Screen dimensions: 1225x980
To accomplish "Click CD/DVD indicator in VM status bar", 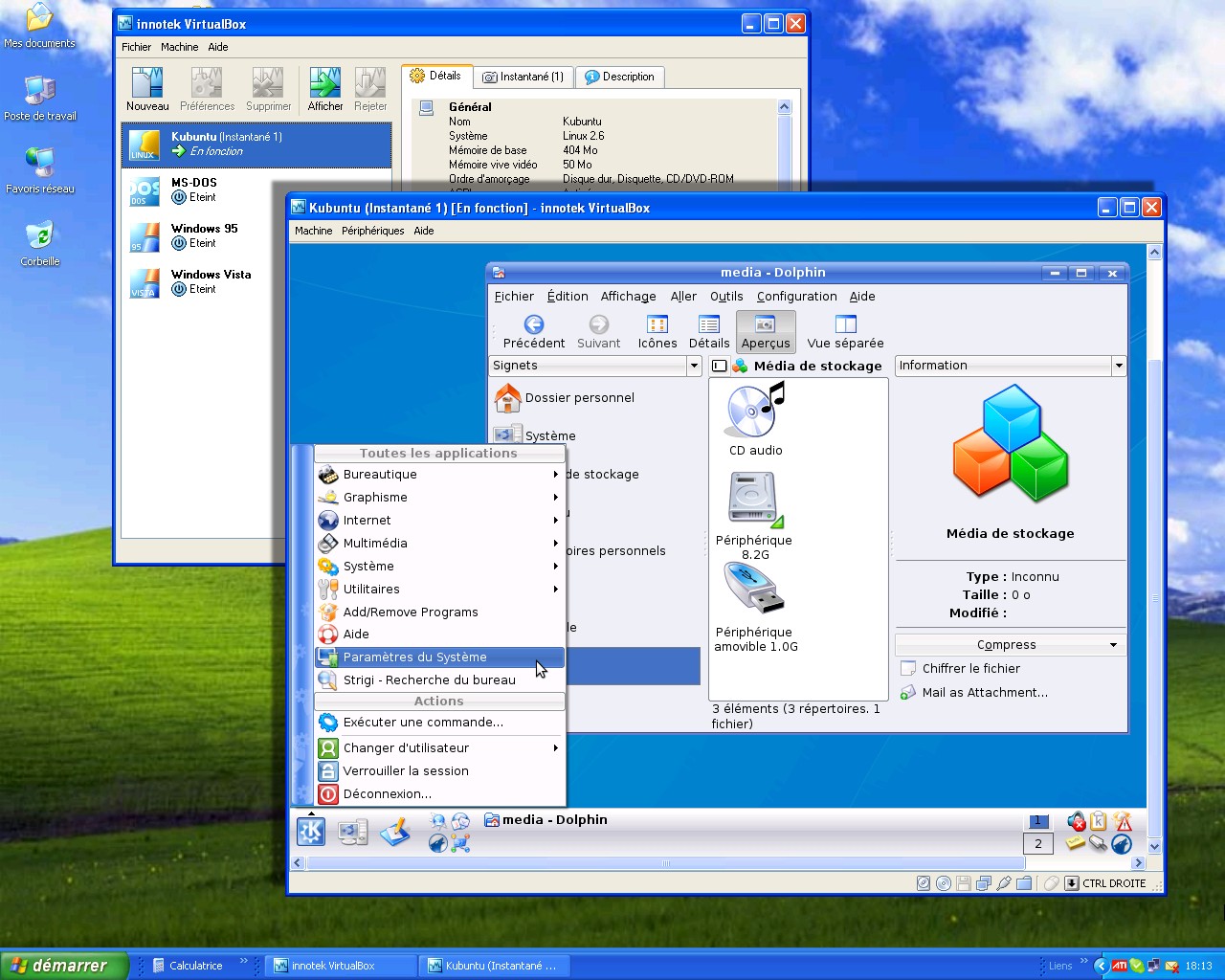I will tap(944, 883).
